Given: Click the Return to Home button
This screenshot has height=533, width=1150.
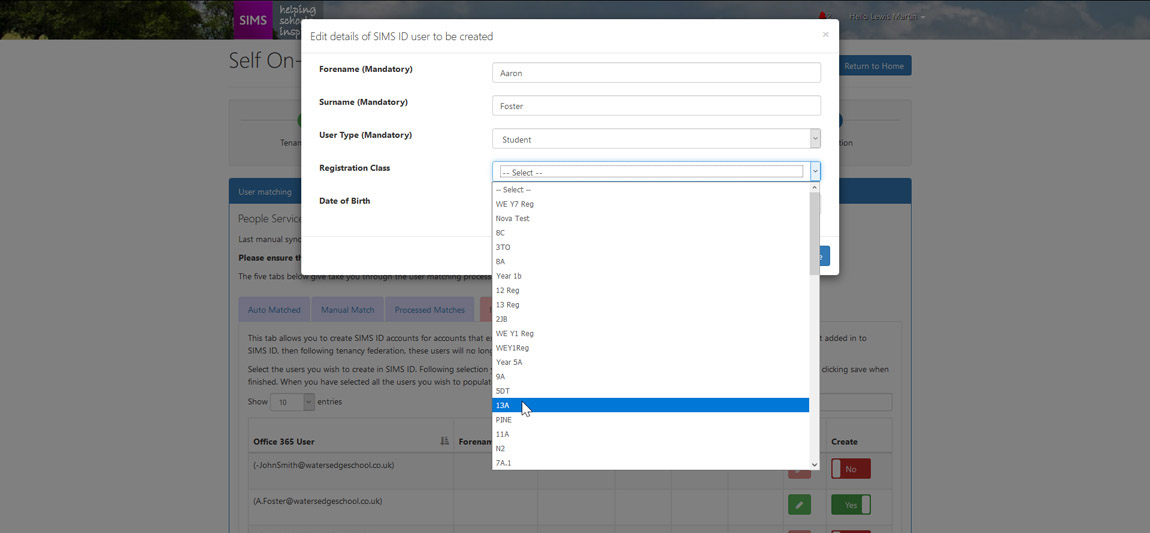Looking at the screenshot, I should tap(874, 66).
